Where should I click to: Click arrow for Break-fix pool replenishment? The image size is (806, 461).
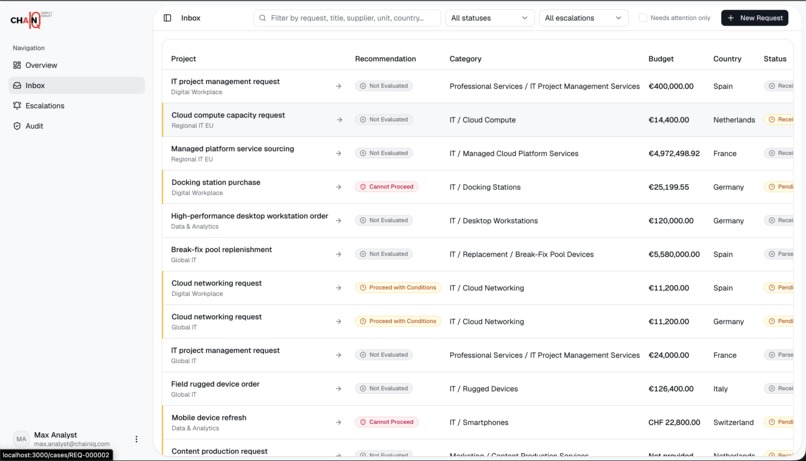[x=338, y=254]
